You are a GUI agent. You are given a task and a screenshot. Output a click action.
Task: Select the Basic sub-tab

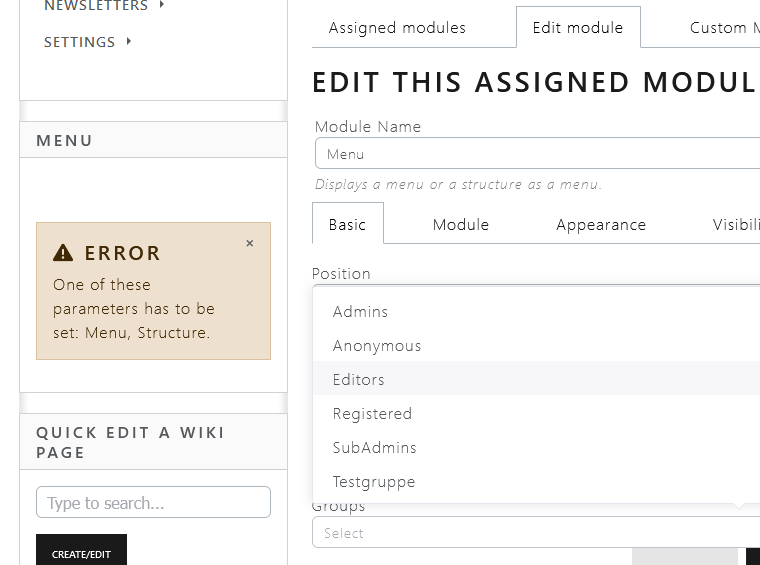click(348, 224)
